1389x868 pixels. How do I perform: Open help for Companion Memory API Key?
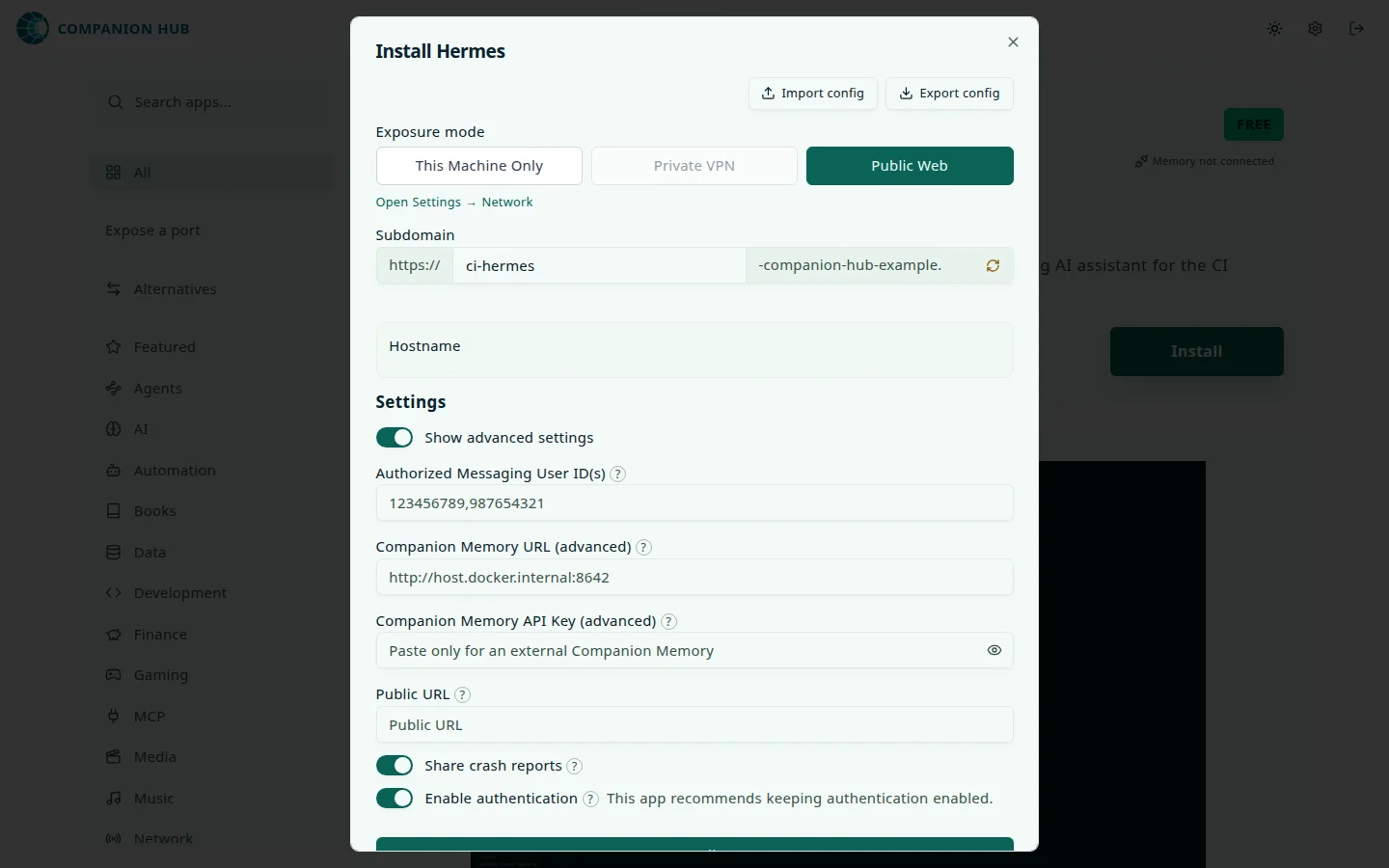[668, 622]
